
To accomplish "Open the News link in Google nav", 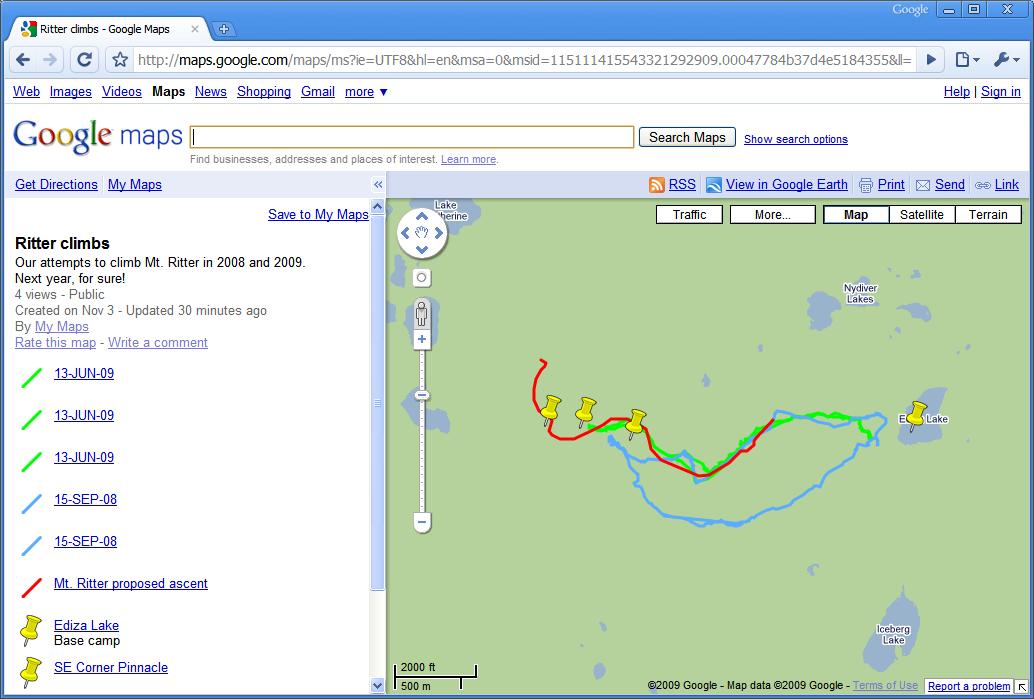I will [x=210, y=92].
